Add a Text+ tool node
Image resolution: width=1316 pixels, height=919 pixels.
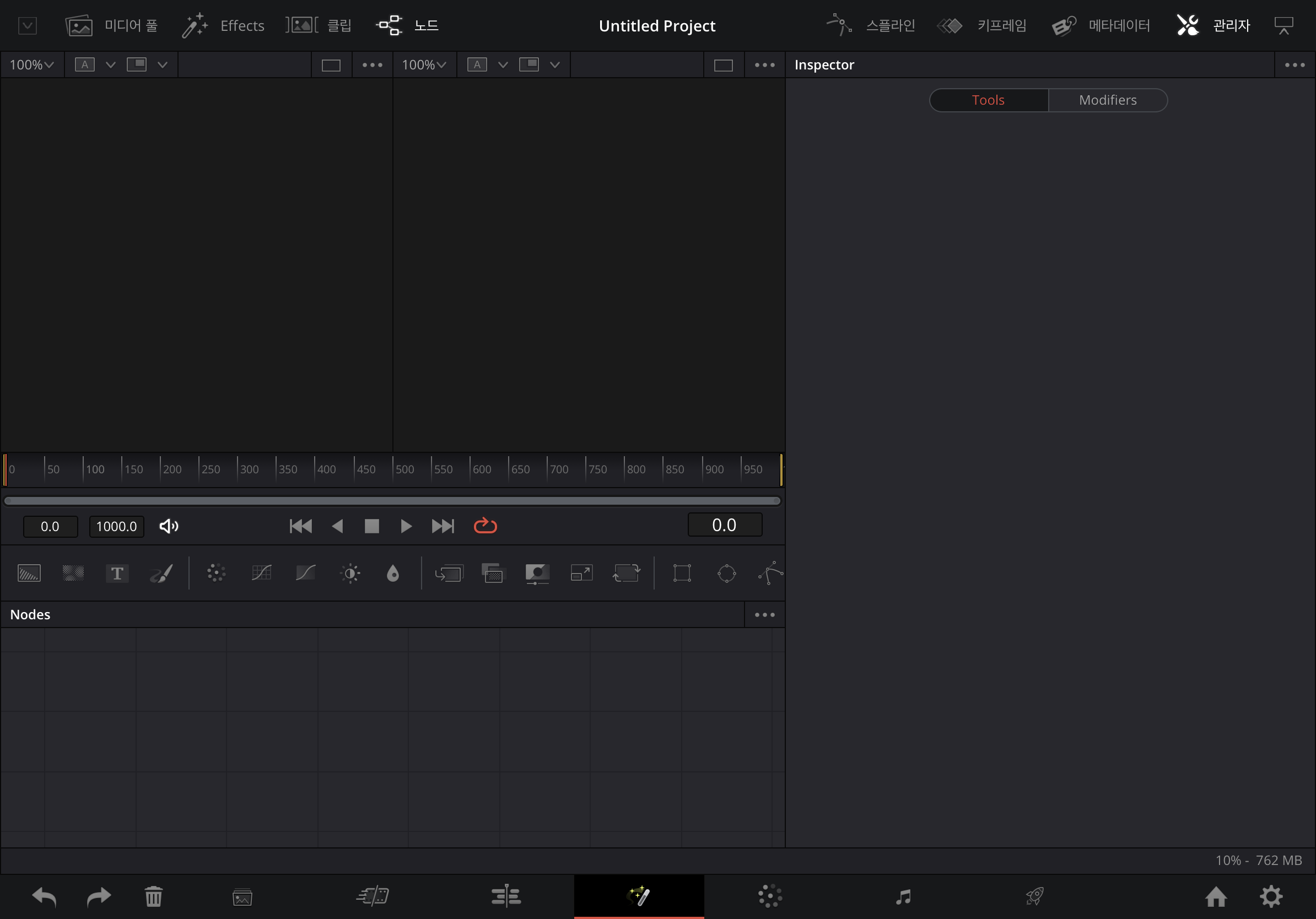(117, 573)
